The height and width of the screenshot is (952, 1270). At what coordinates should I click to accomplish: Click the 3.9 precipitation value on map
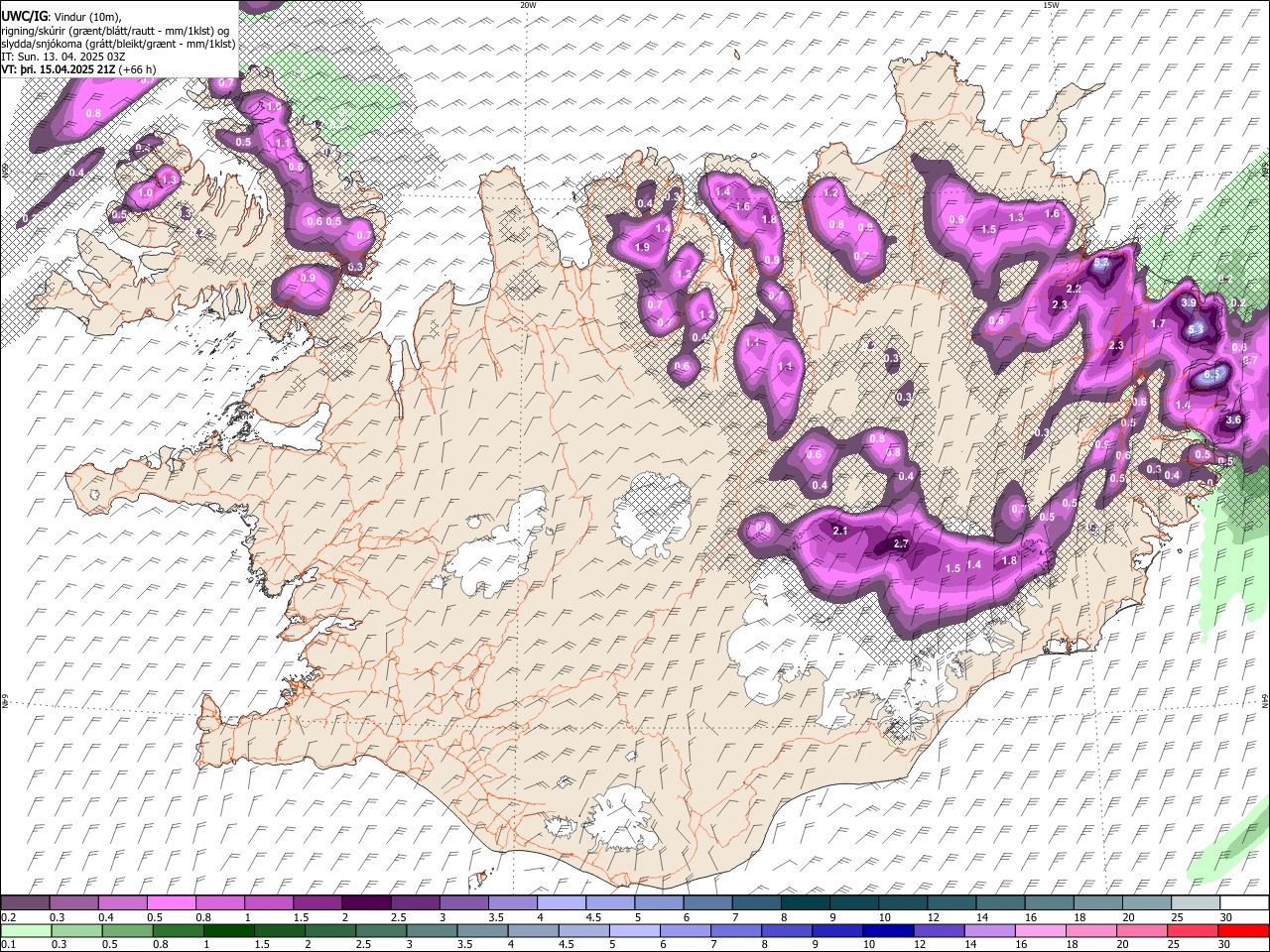[1189, 302]
